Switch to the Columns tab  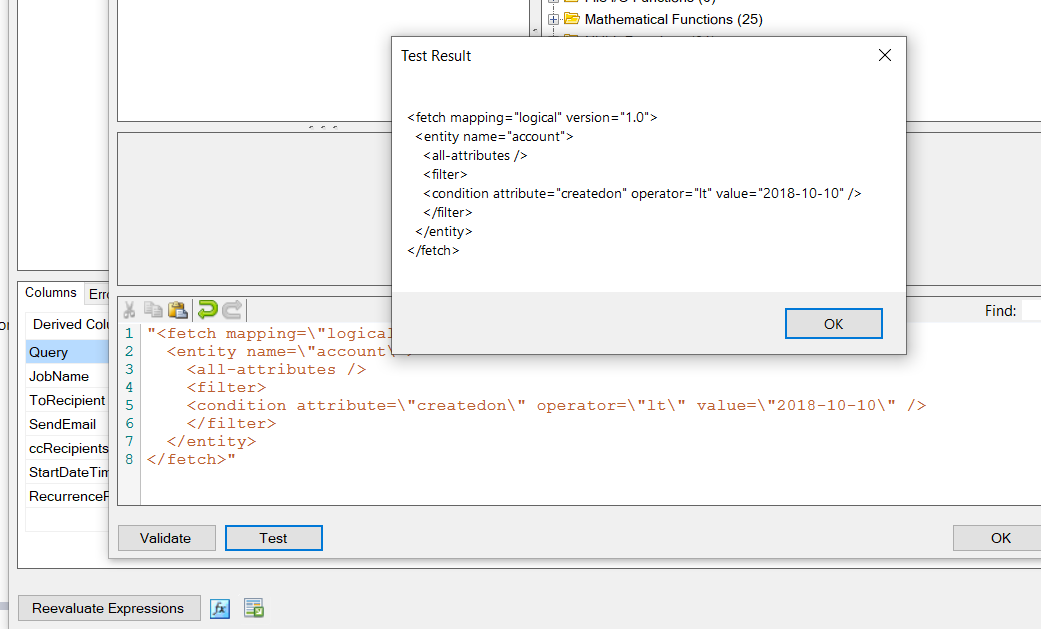click(50, 293)
